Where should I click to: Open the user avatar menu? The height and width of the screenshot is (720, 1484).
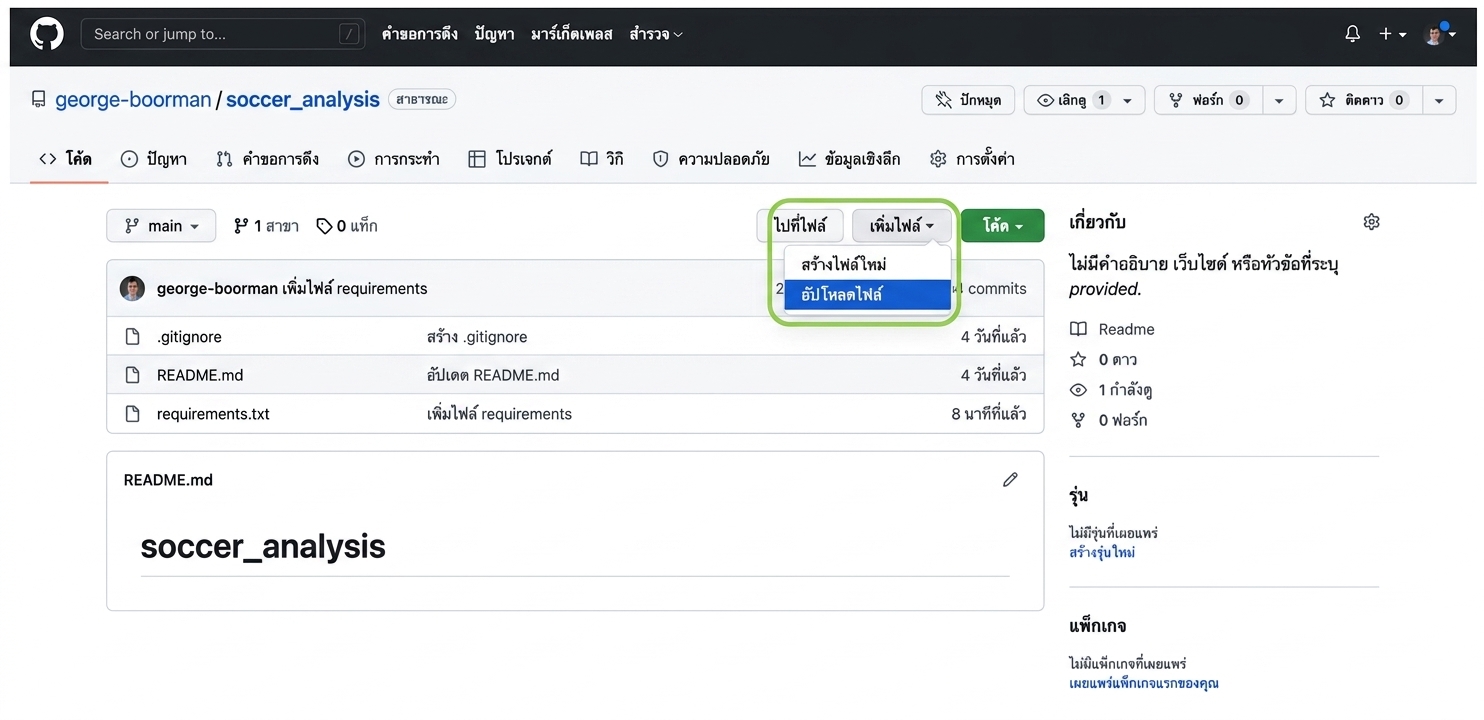point(1439,34)
